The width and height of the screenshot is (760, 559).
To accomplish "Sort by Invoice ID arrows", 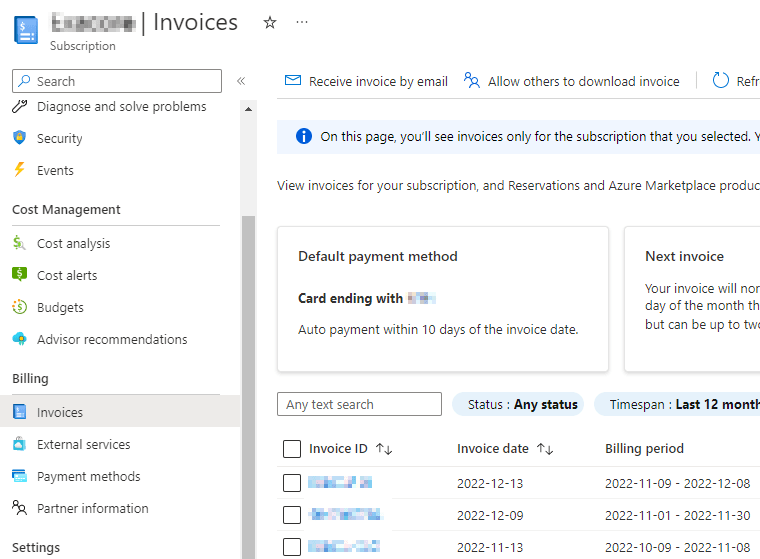I will click(384, 449).
